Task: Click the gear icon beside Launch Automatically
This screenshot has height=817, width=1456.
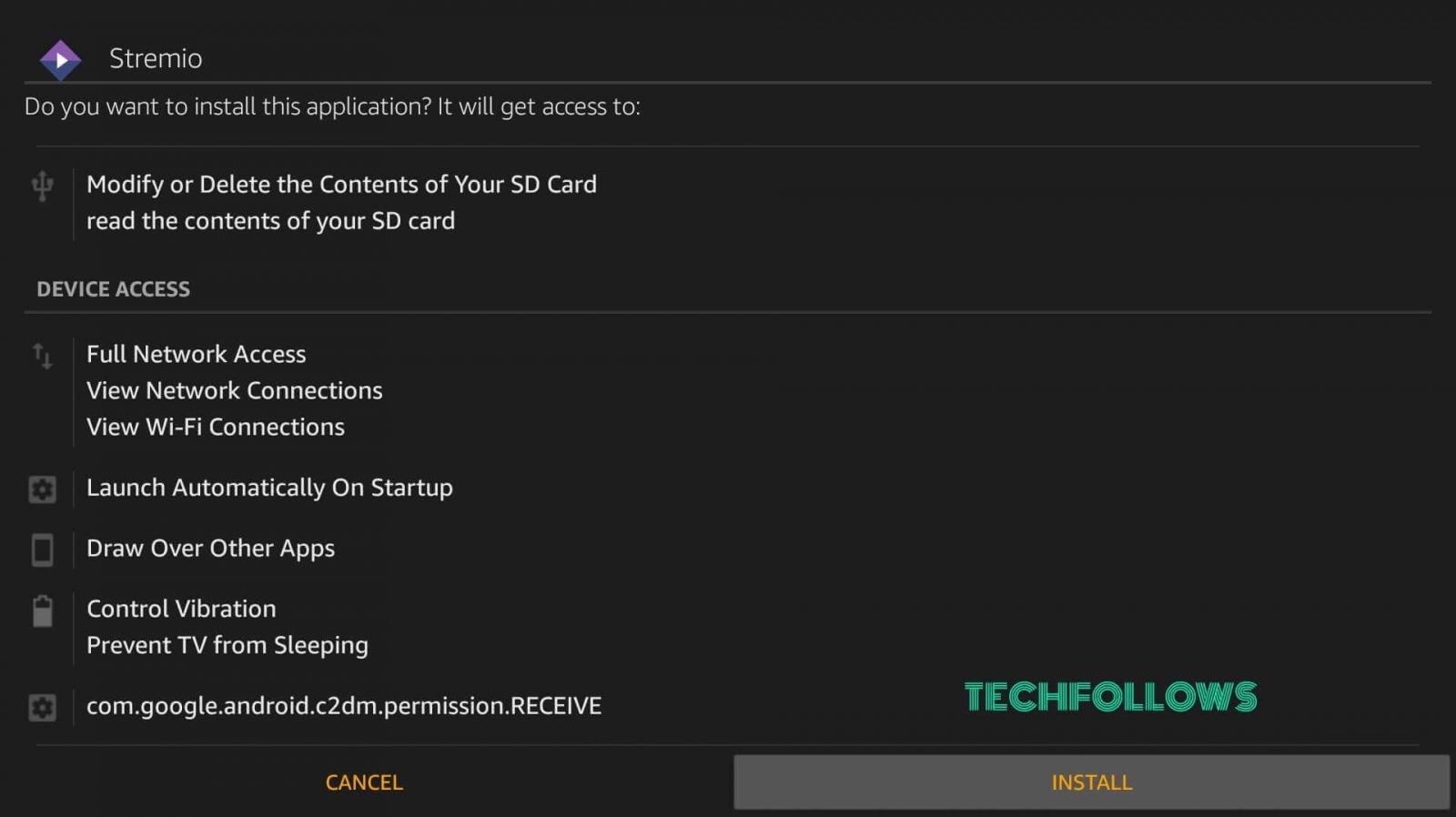Action: click(42, 489)
